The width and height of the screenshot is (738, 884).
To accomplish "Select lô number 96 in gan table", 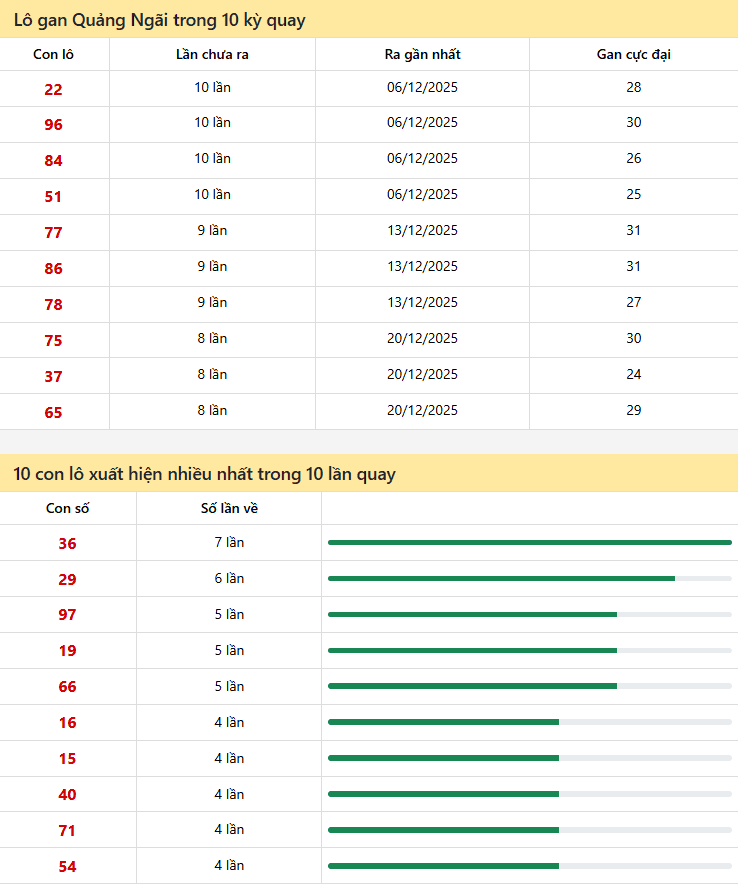I will [x=53, y=125].
